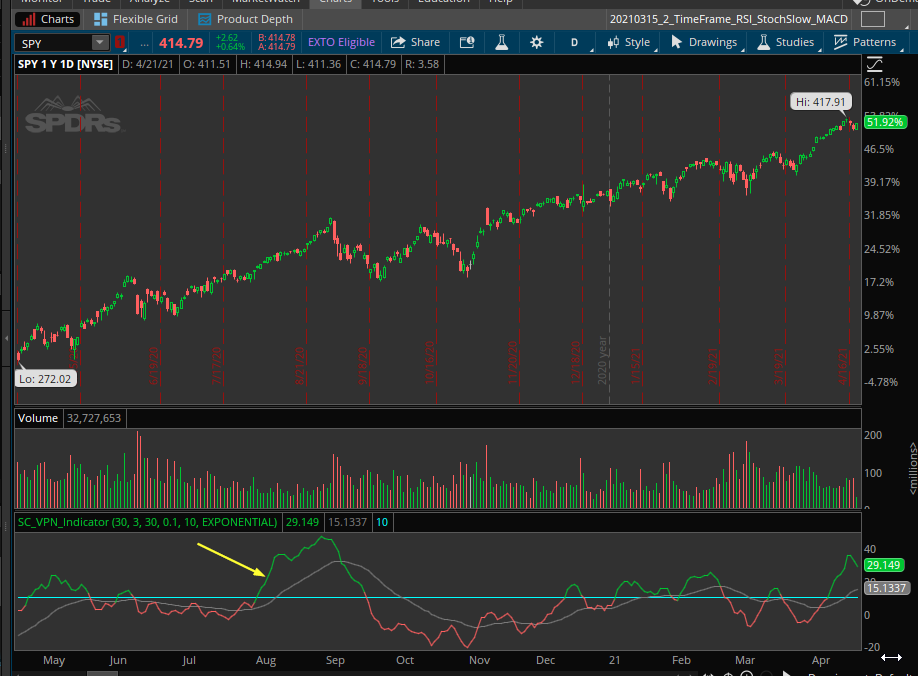918x676 pixels.
Task: Click the O: 411.51 open price field
Action: coord(207,64)
